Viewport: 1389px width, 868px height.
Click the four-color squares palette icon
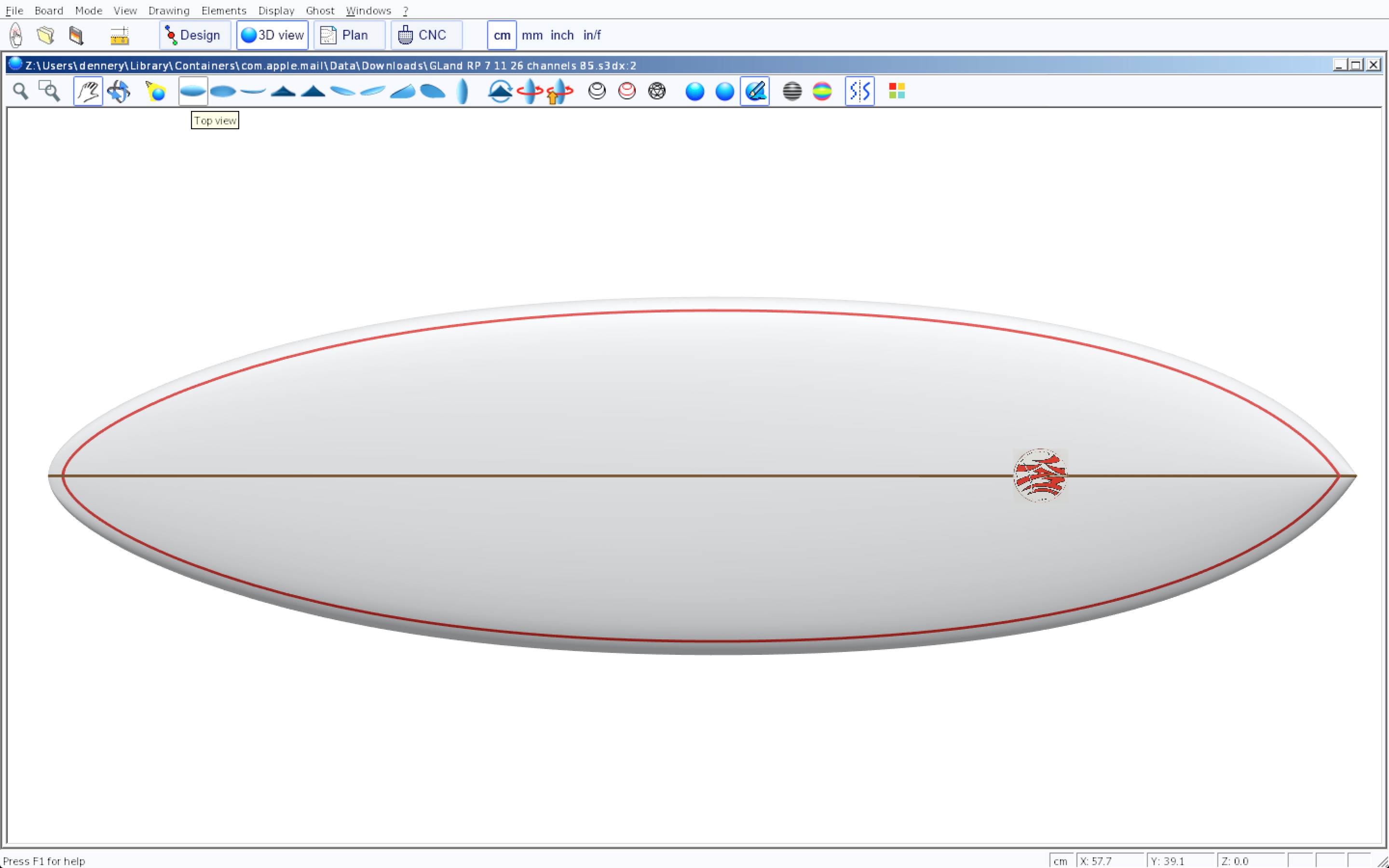tap(897, 91)
